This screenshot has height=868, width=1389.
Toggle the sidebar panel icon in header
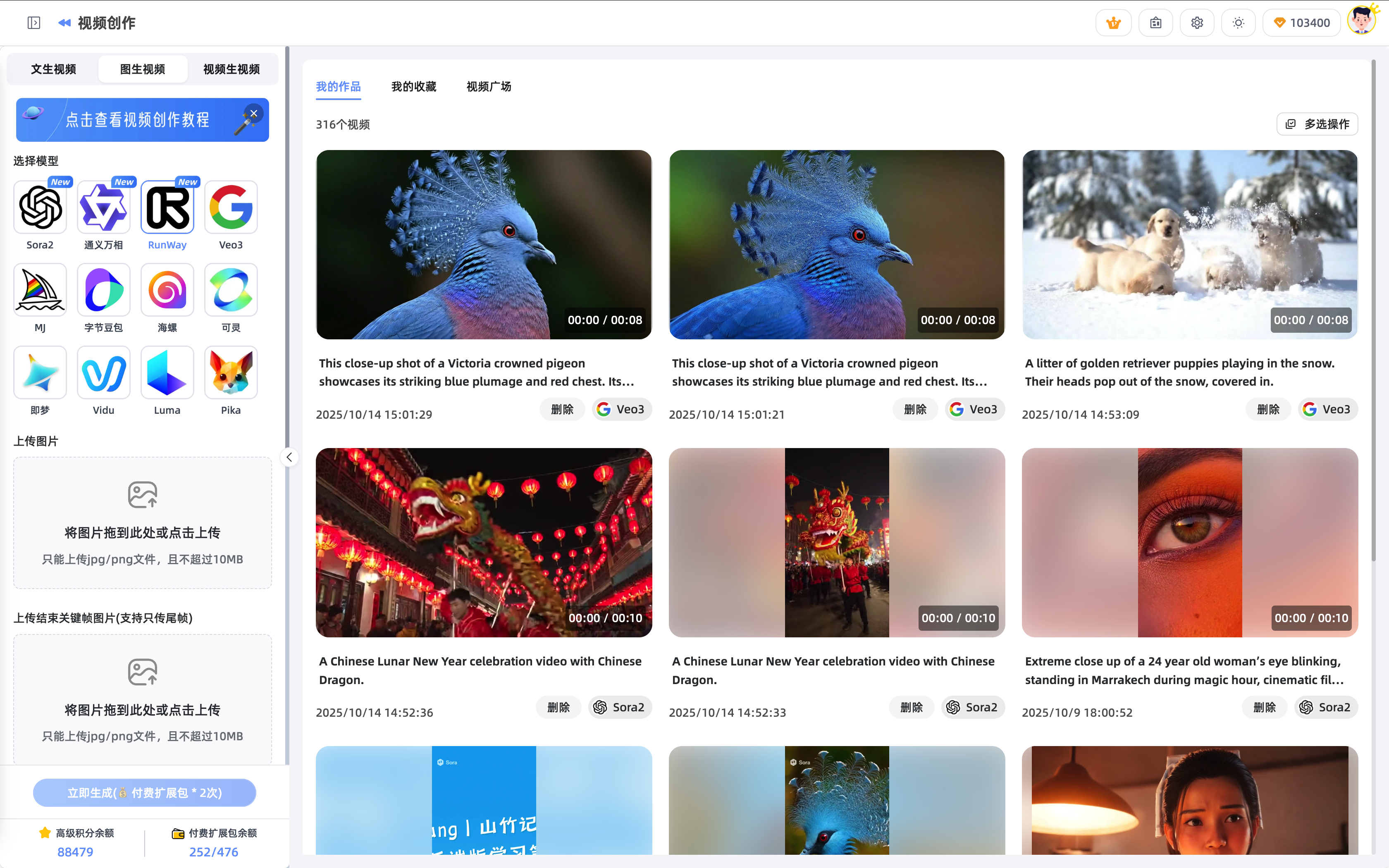pos(34,23)
